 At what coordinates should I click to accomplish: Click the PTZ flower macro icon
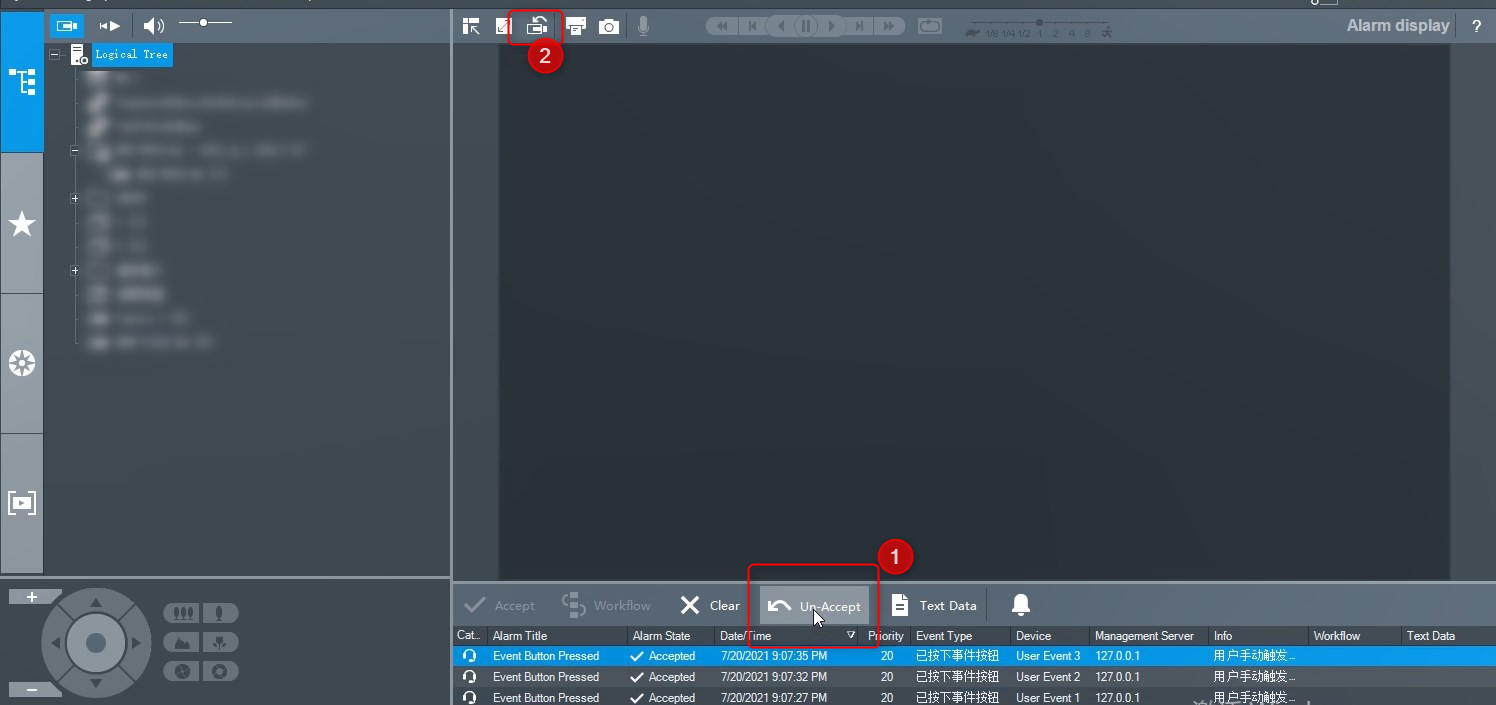pos(220,642)
